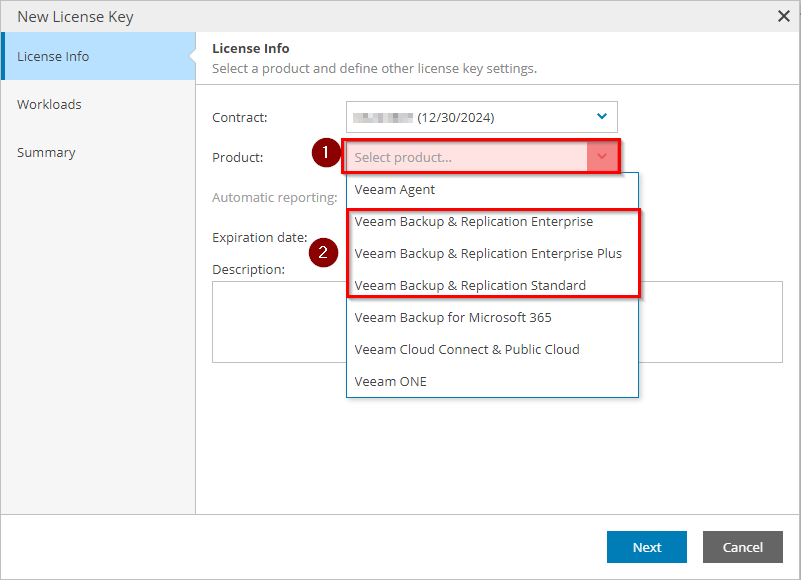This screenshot has width=801, height=580.
Task: Click the Contract field showing 12/30/2024
Action: pyautogui.click(x=481, y=117)
